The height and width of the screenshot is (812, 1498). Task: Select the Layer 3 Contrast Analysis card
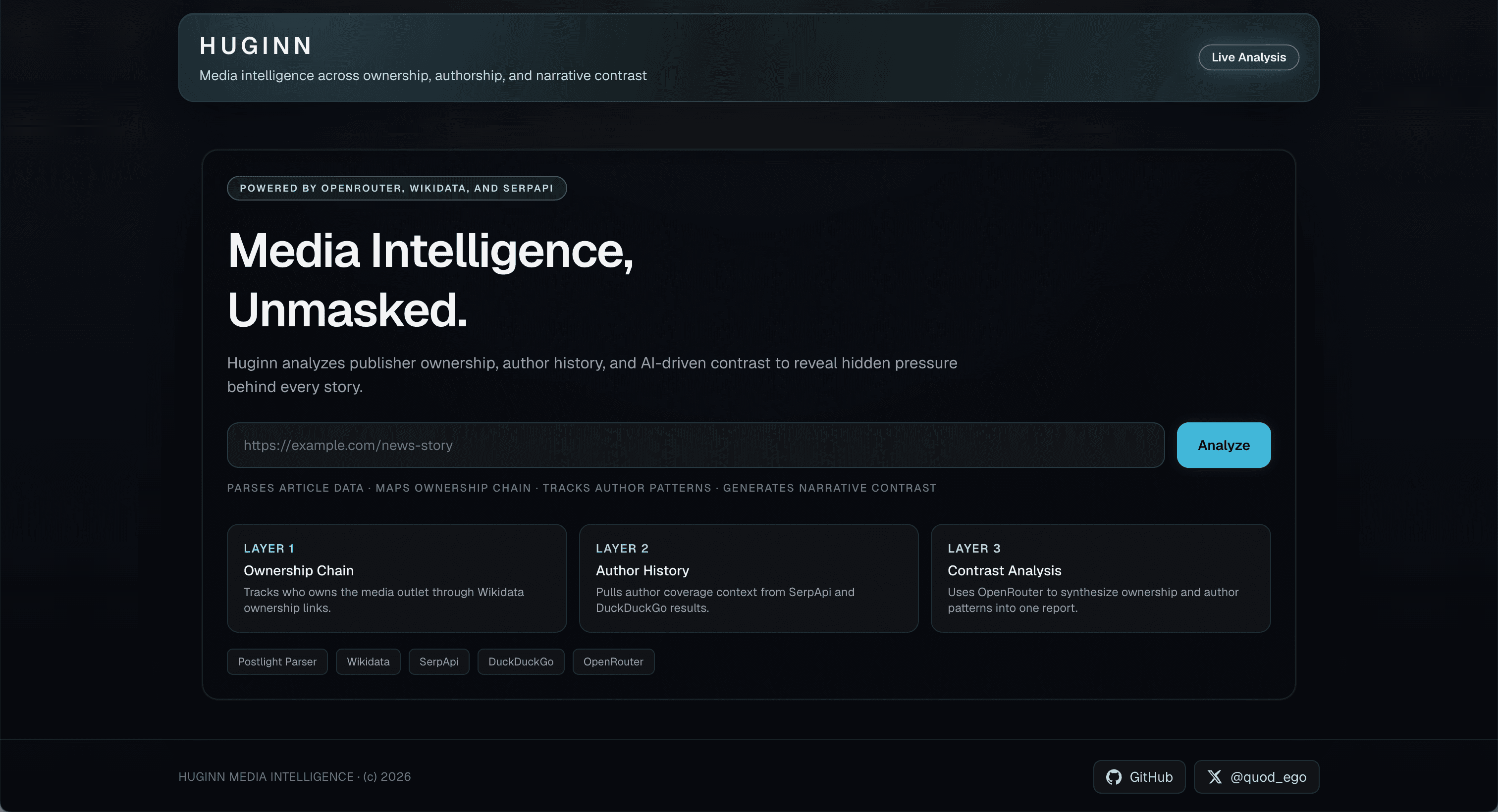pos(1100,578)
